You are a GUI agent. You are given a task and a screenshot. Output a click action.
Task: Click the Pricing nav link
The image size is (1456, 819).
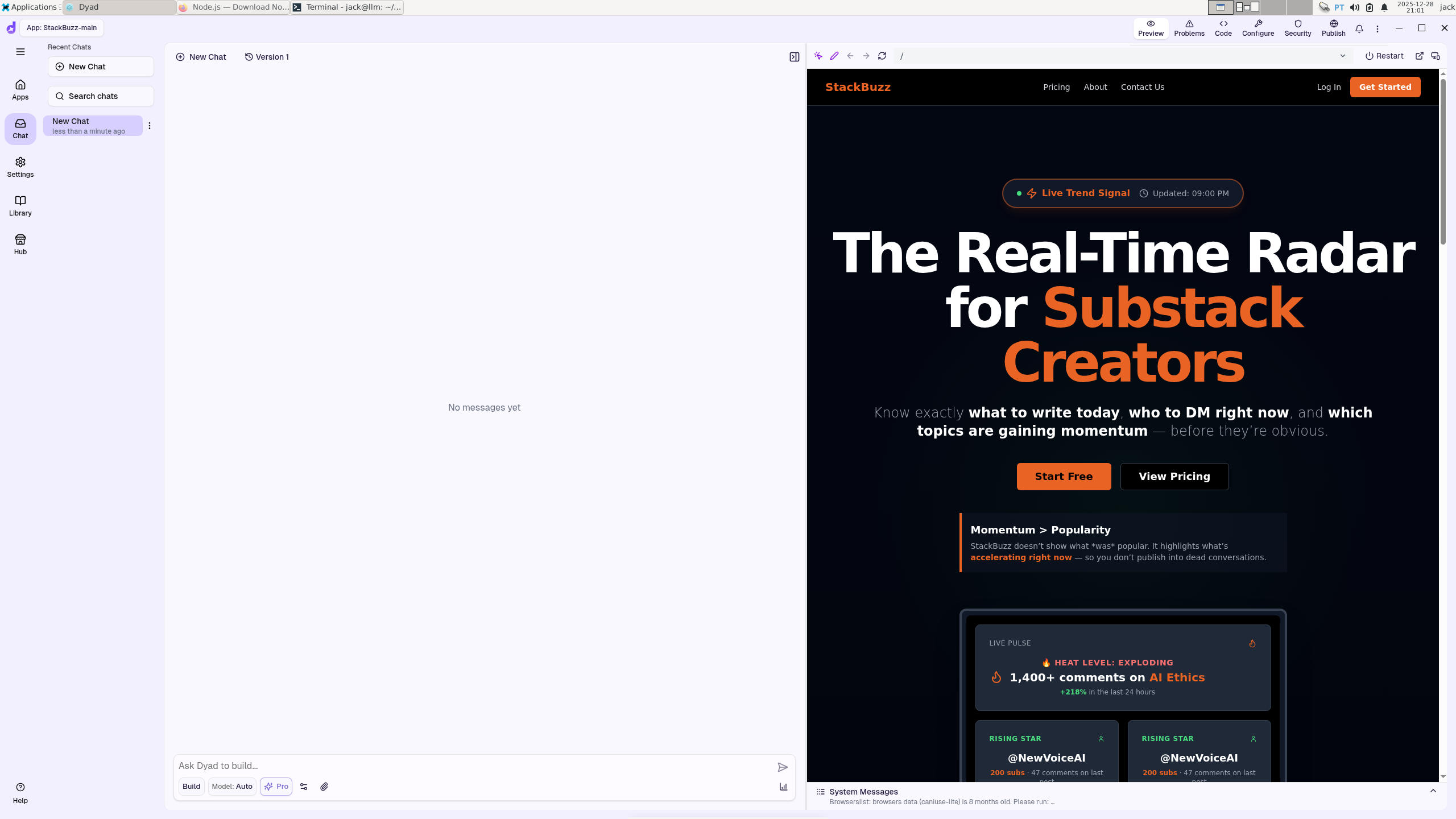pyautogui.click(x=1056, y=87)
